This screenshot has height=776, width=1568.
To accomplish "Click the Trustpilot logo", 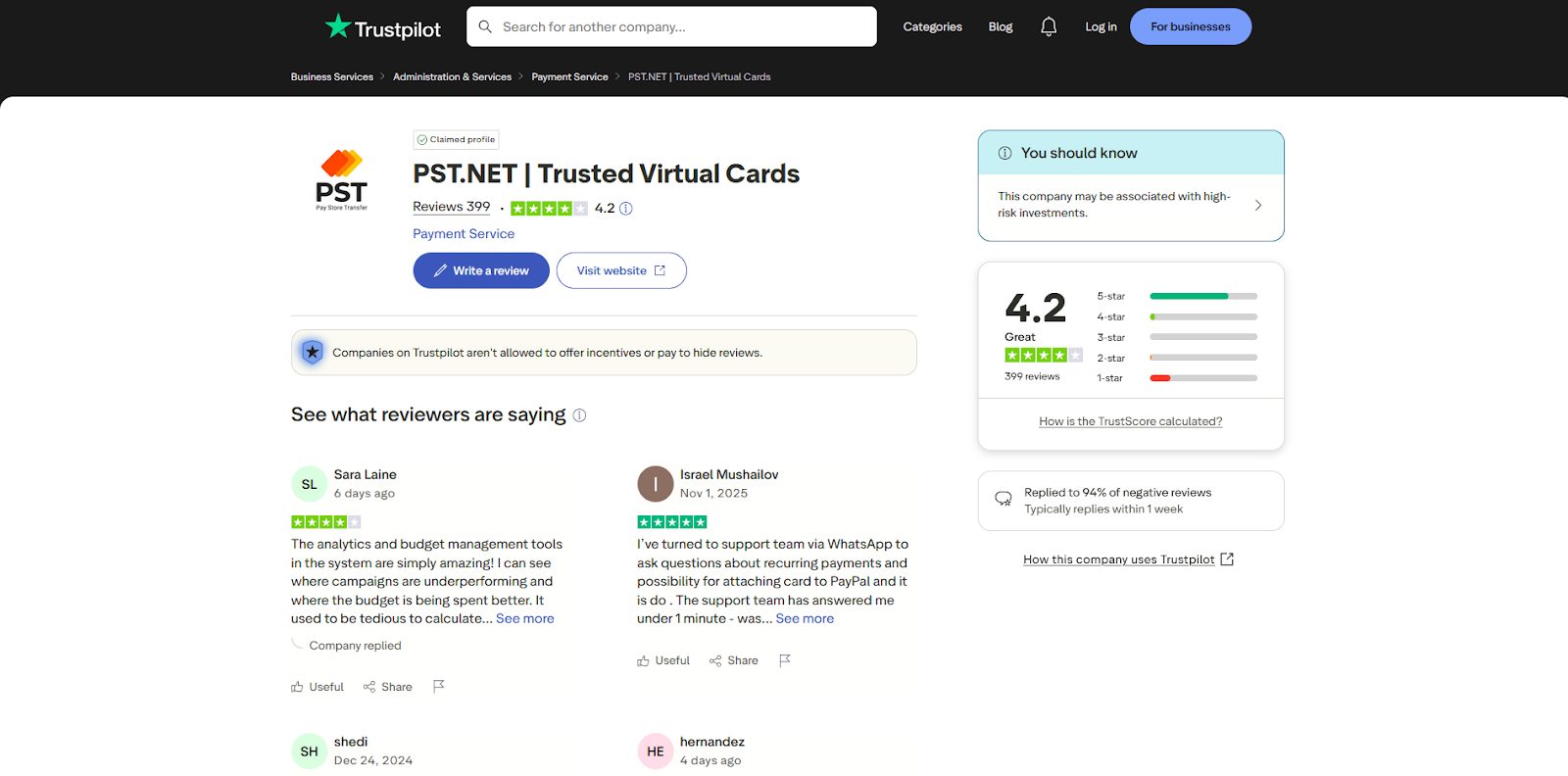I will coord(383,27).
